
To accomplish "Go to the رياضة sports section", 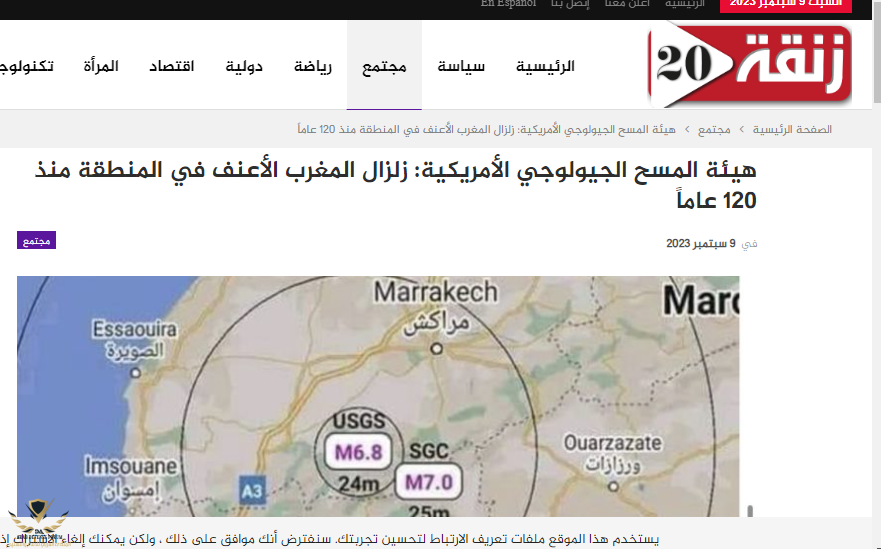I will tap(314, 67).
